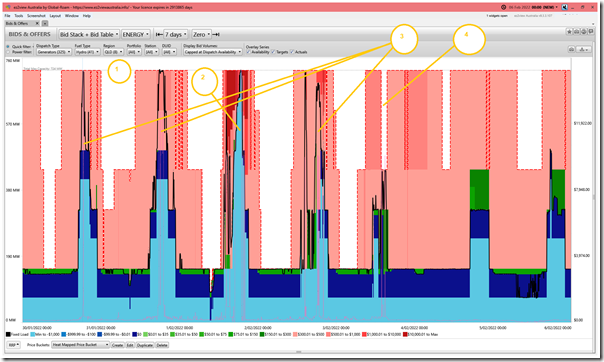Open the Portfolio dropdown
This screenshot has height=362, width=604.
point(134,52)
